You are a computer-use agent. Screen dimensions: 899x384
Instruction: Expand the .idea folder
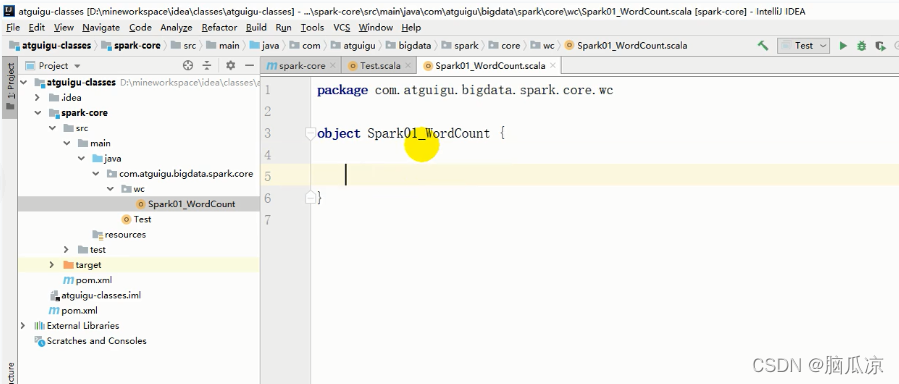[38, 97]
